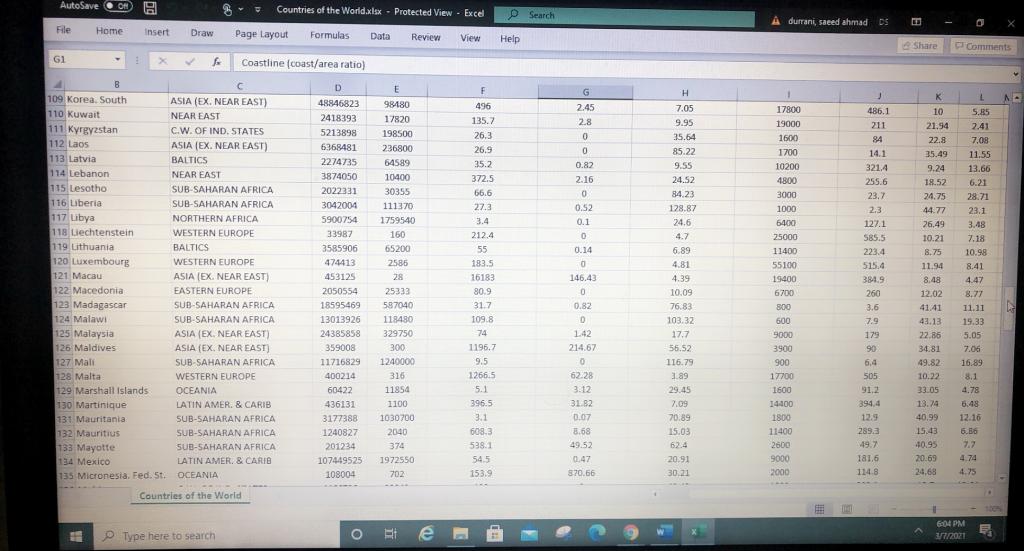1024x551 pixels.
Task: Open the Review tab
Action: pyautogui.click(x=426, y=37)
